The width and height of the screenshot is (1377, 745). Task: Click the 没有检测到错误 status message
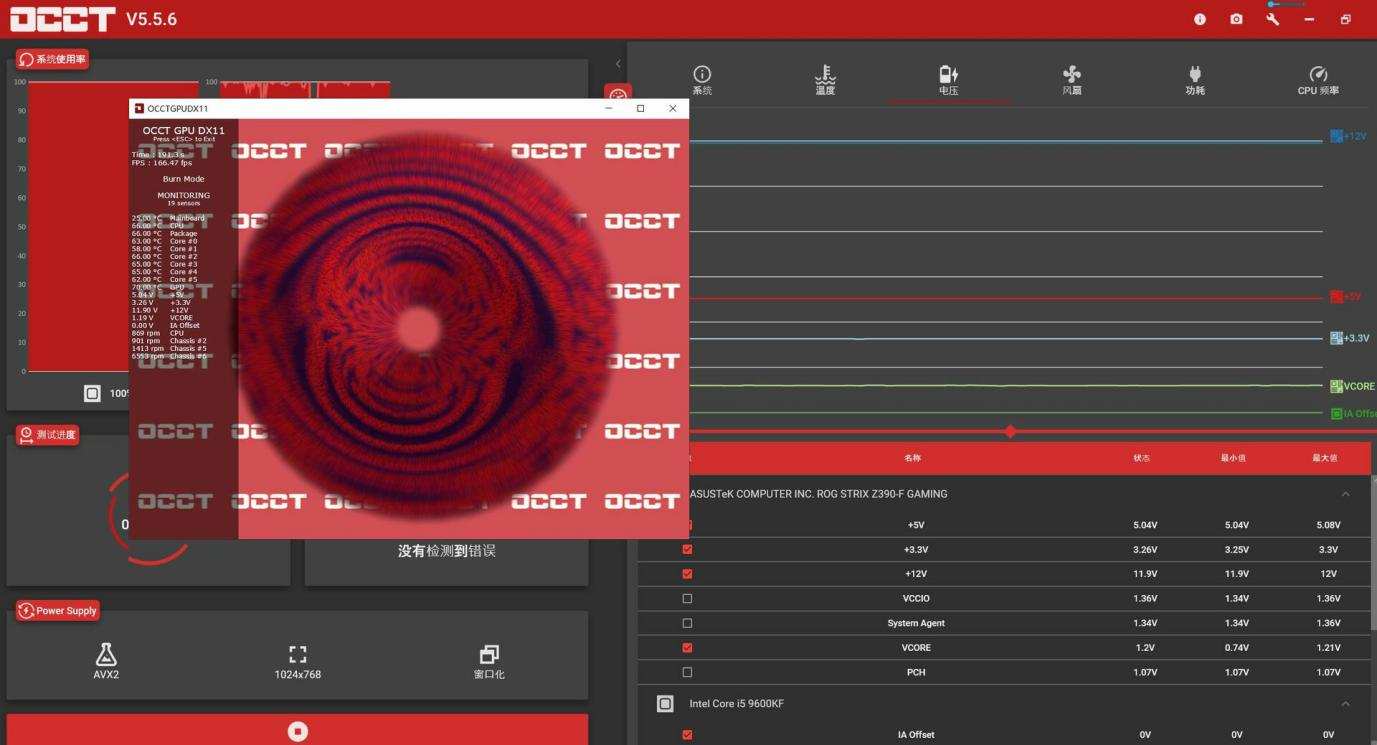pos(447,551)
